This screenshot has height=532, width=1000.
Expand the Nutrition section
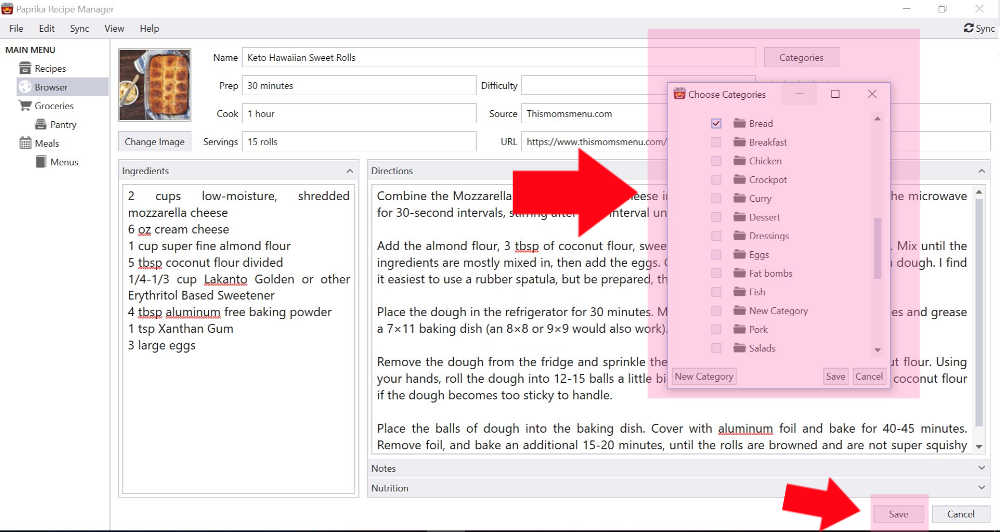[x=980, y=488]
